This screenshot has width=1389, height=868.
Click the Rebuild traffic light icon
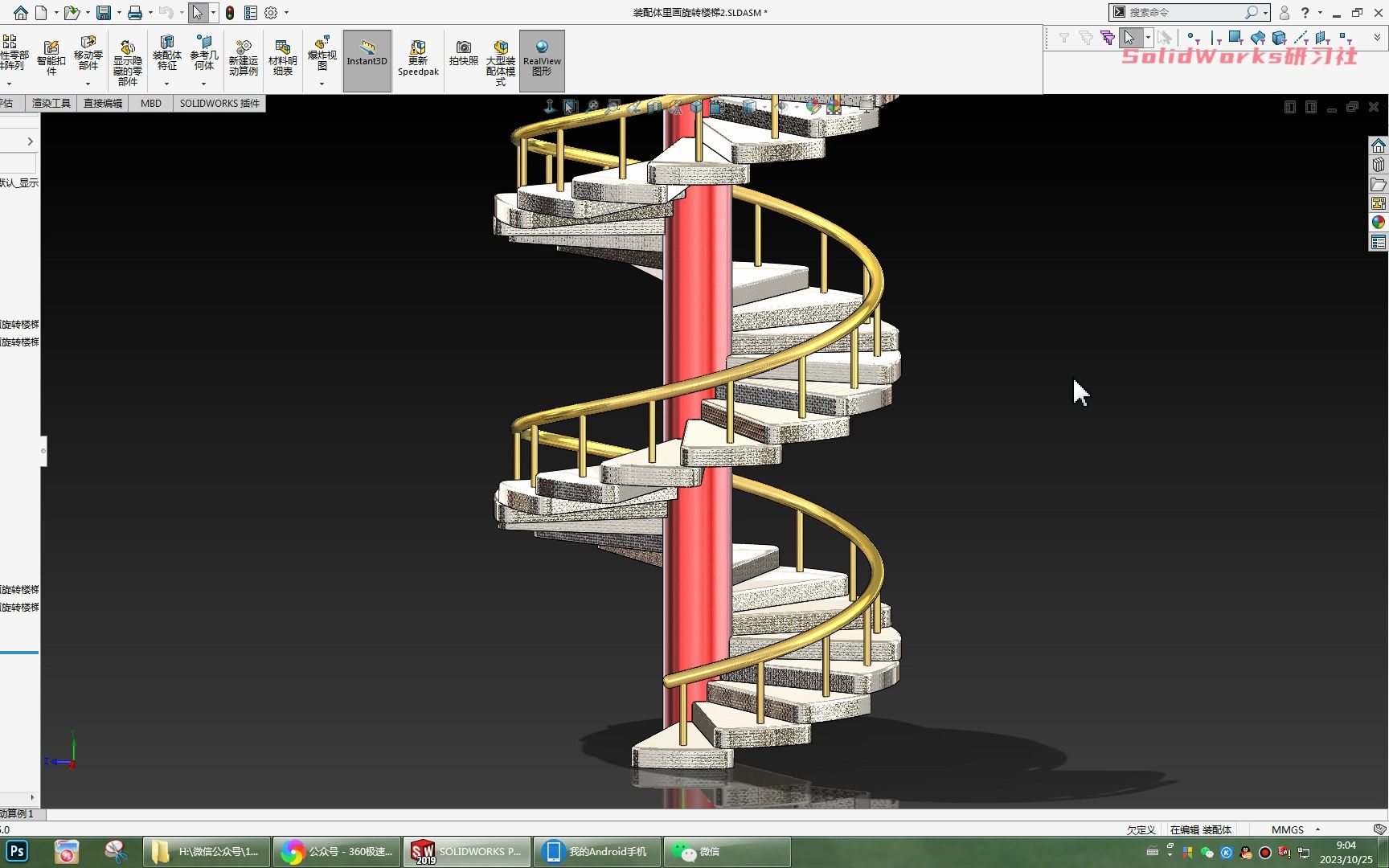(230, 13)
